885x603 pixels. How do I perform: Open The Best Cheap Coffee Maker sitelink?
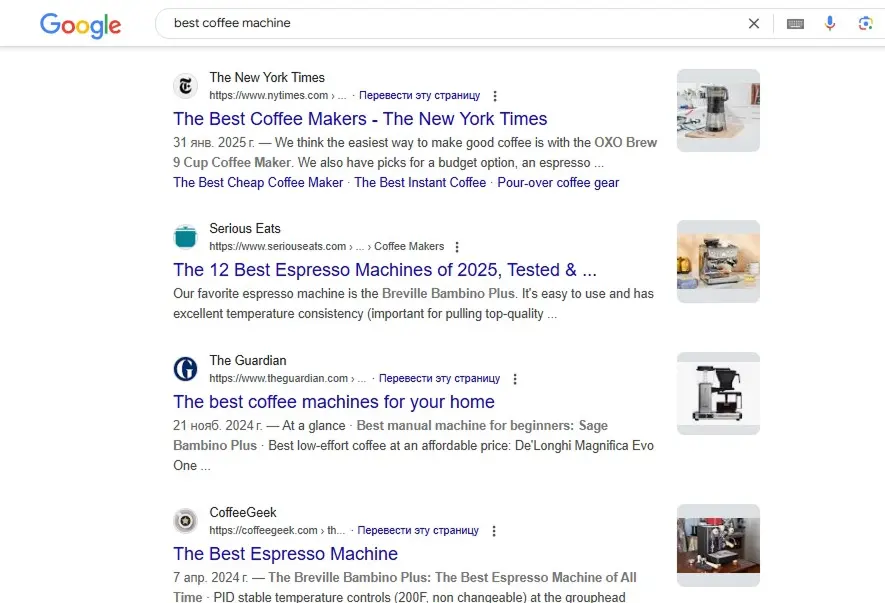pyautogui.click(x=258, y=182)
